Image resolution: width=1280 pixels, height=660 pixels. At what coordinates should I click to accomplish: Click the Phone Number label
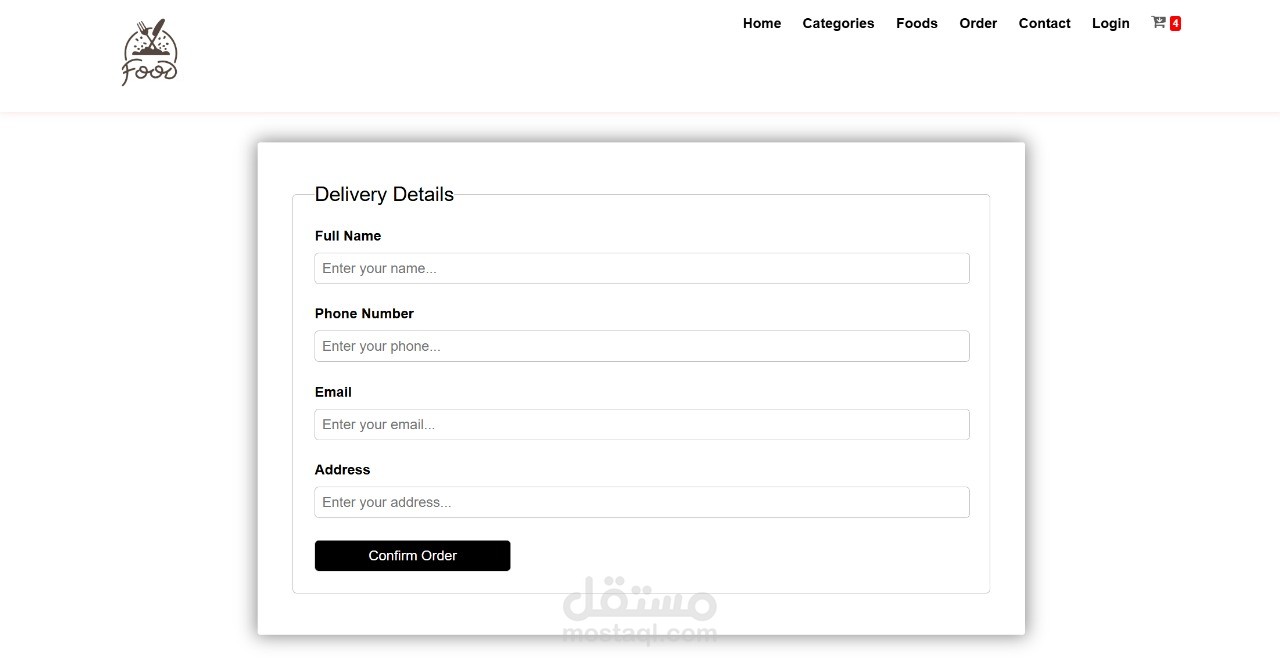pyautogui.click(x=364, y=314)
